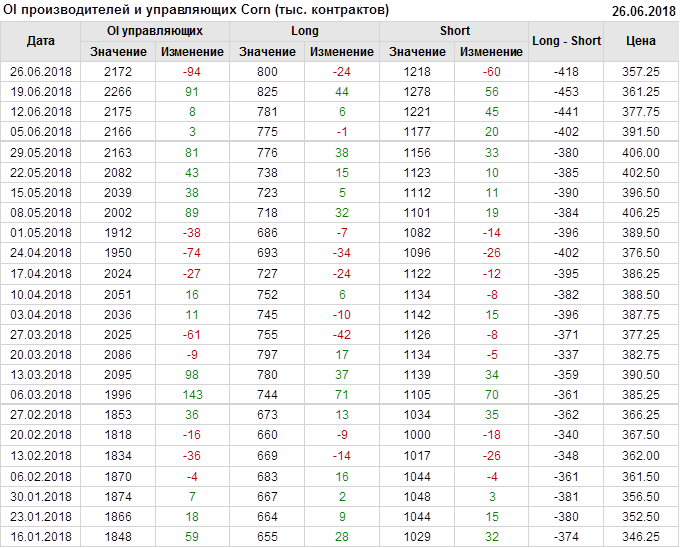
Task: Click the table title "OI производителей и управляющих Corn"
Action: pos(196,10)
